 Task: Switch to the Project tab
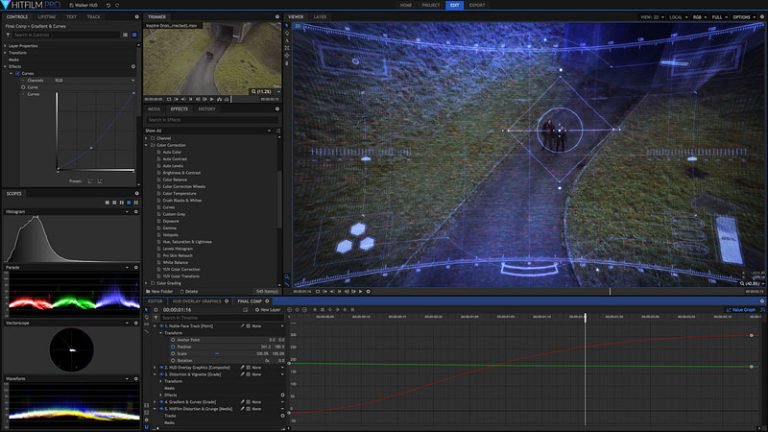pos(431,5)
